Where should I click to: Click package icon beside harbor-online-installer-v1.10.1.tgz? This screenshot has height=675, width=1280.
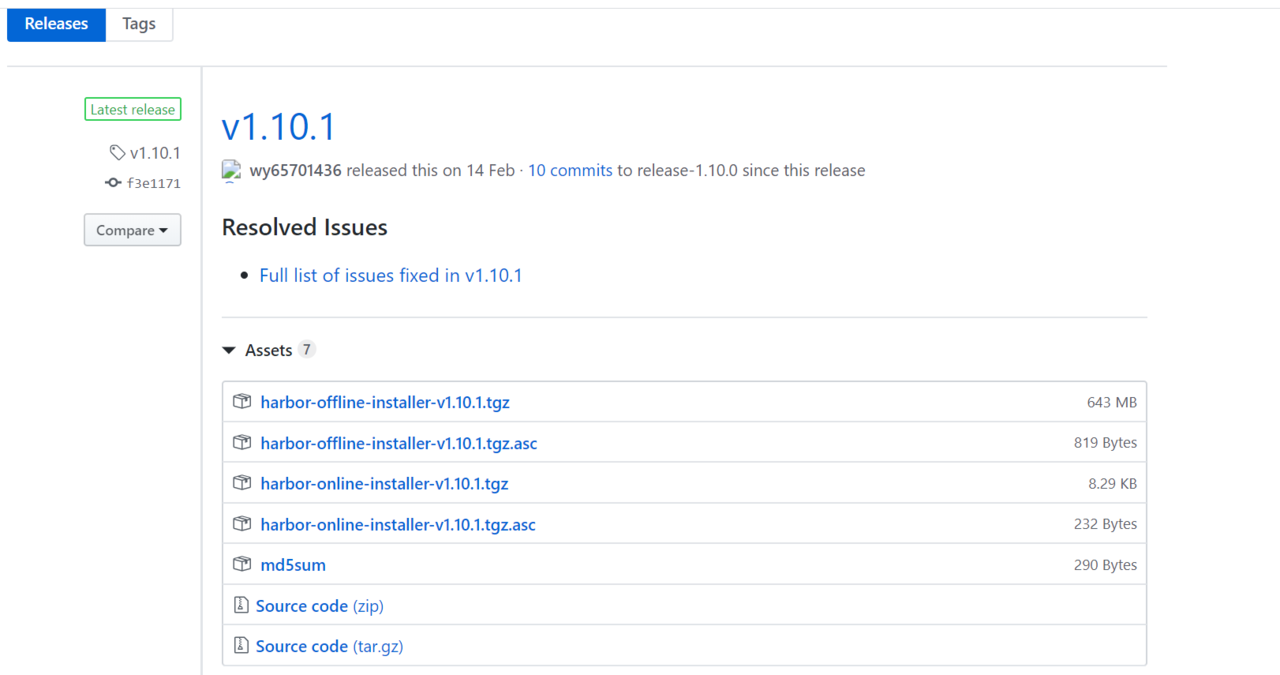[x=242, y=483]
